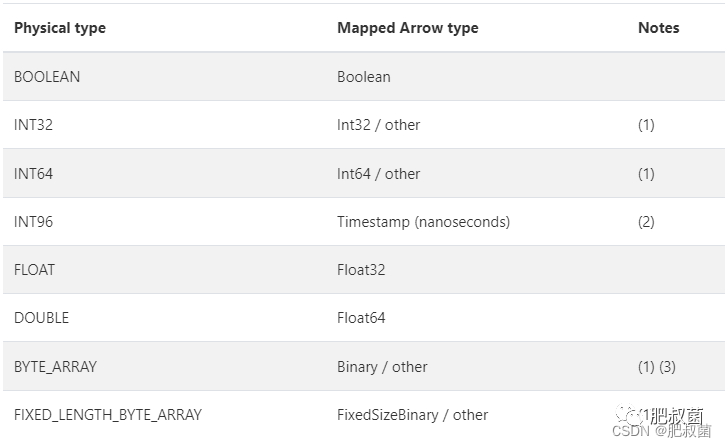Click the INT32 cell
This screenshot has width=727, height=448.
pos(34,125)
